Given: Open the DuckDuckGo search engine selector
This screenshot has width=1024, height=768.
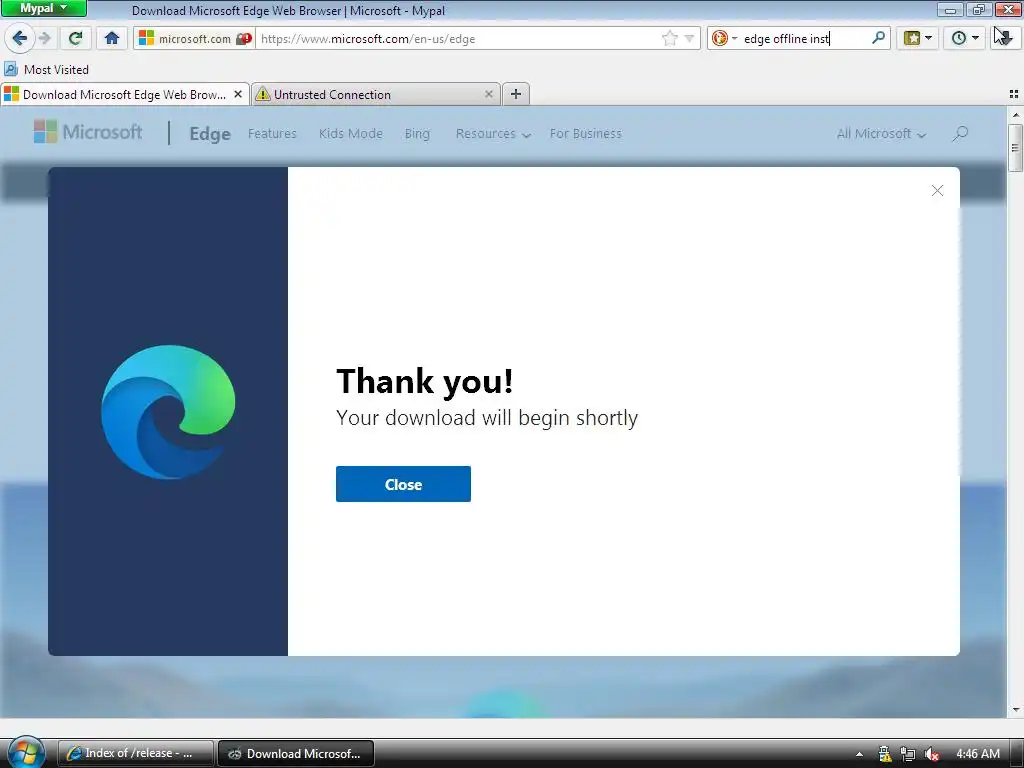Looking at the screenshot, I should click(724, 39).
